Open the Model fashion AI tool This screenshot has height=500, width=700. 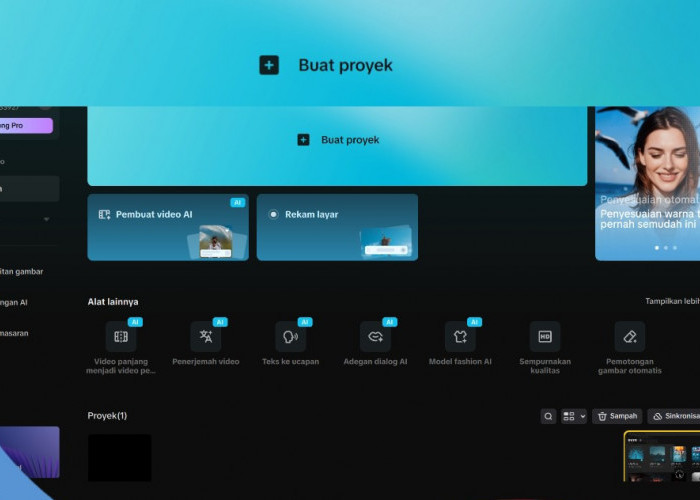pyautogui.click(x=460, y=337)
